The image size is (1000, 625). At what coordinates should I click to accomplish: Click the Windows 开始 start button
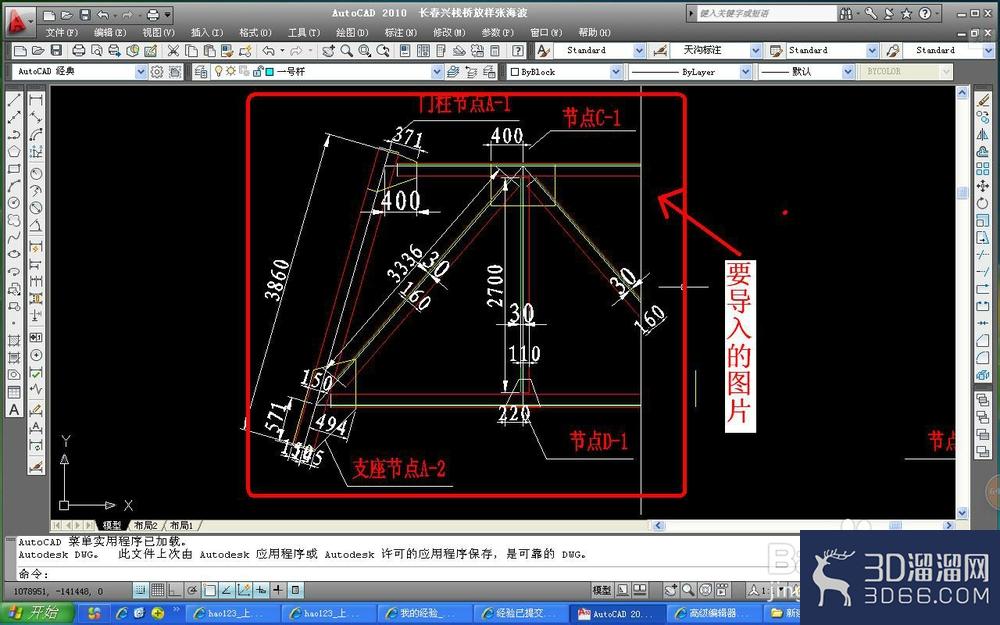coord(37,614)
